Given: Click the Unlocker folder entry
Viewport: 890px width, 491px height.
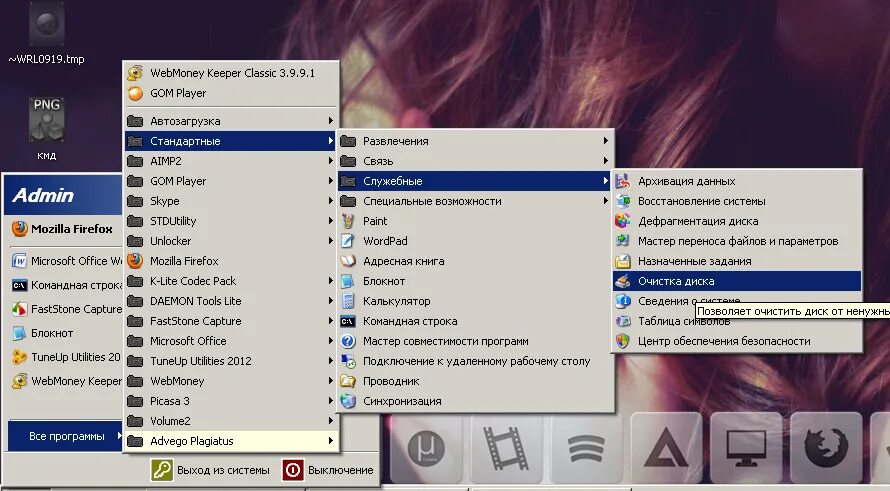Looking at the screenshot, I should (230, 241).
